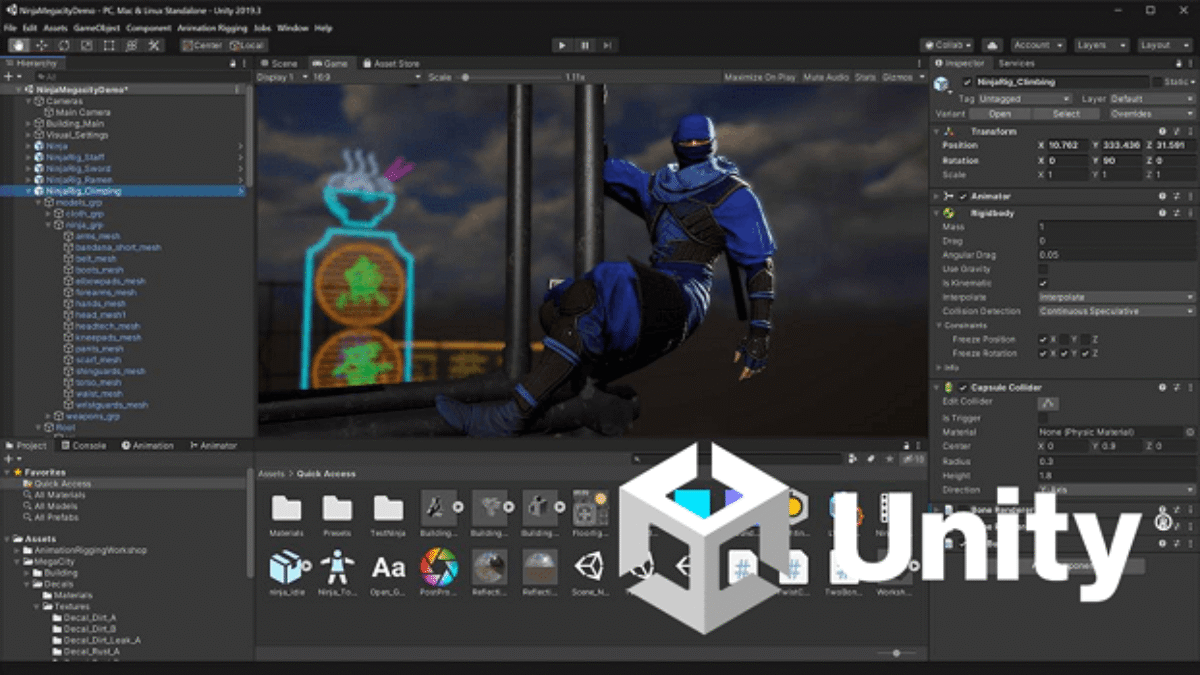Select the Rect Transform tool

tap(109, 45)
